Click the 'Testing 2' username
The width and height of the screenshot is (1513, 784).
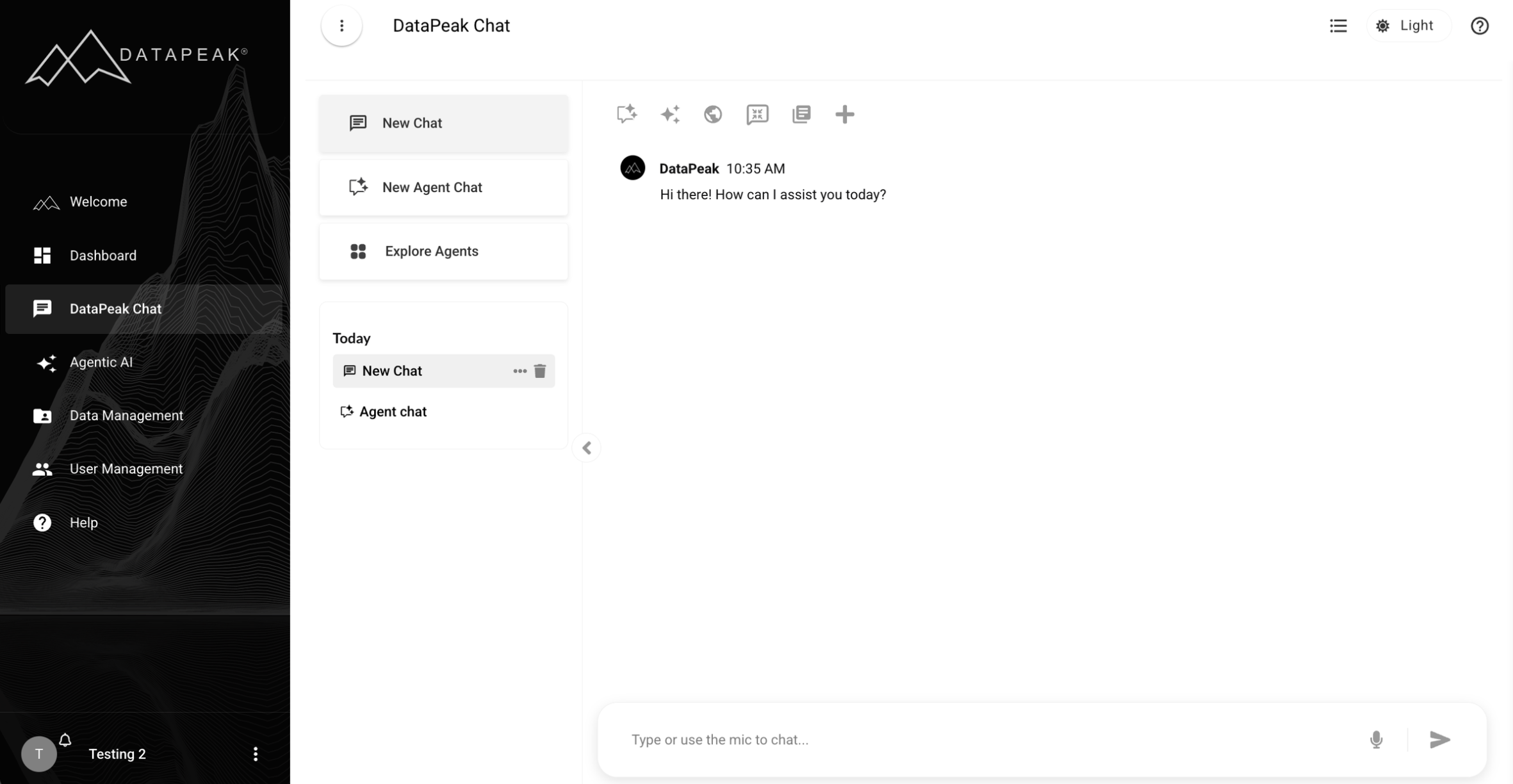pos(117,754)
